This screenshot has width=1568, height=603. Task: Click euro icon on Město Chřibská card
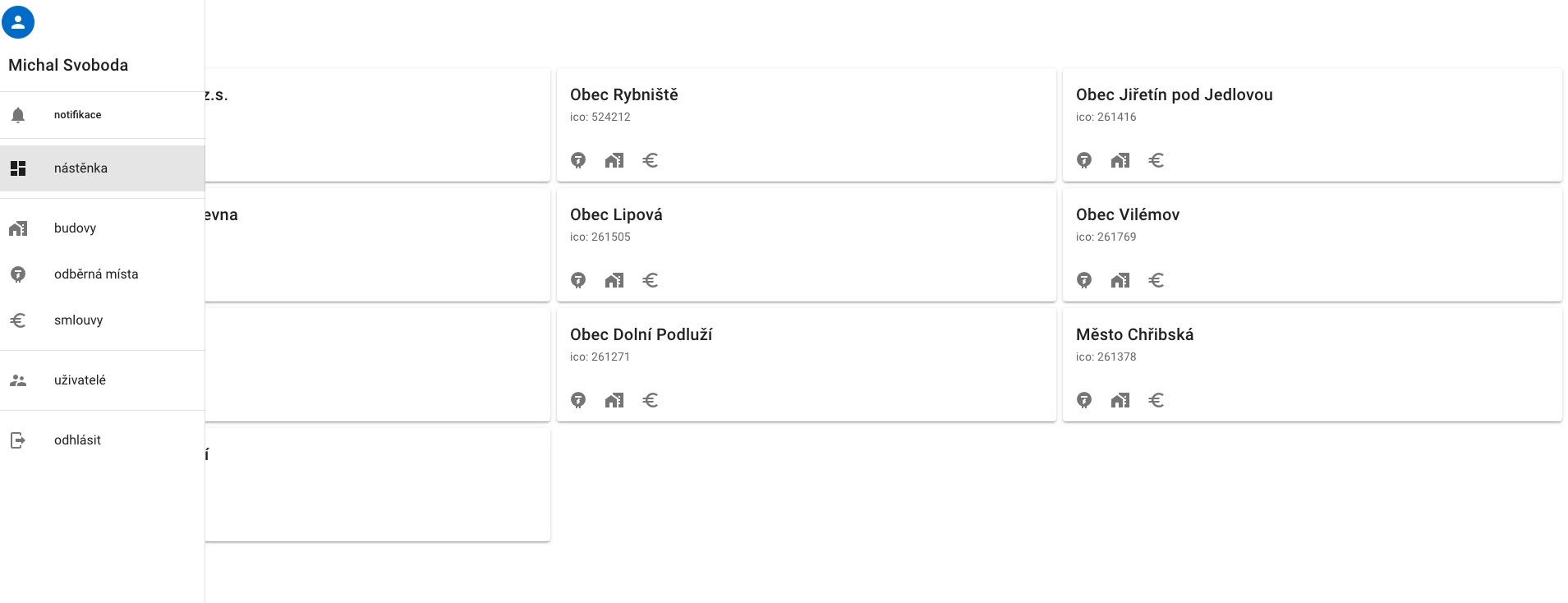click(1156, 400)
